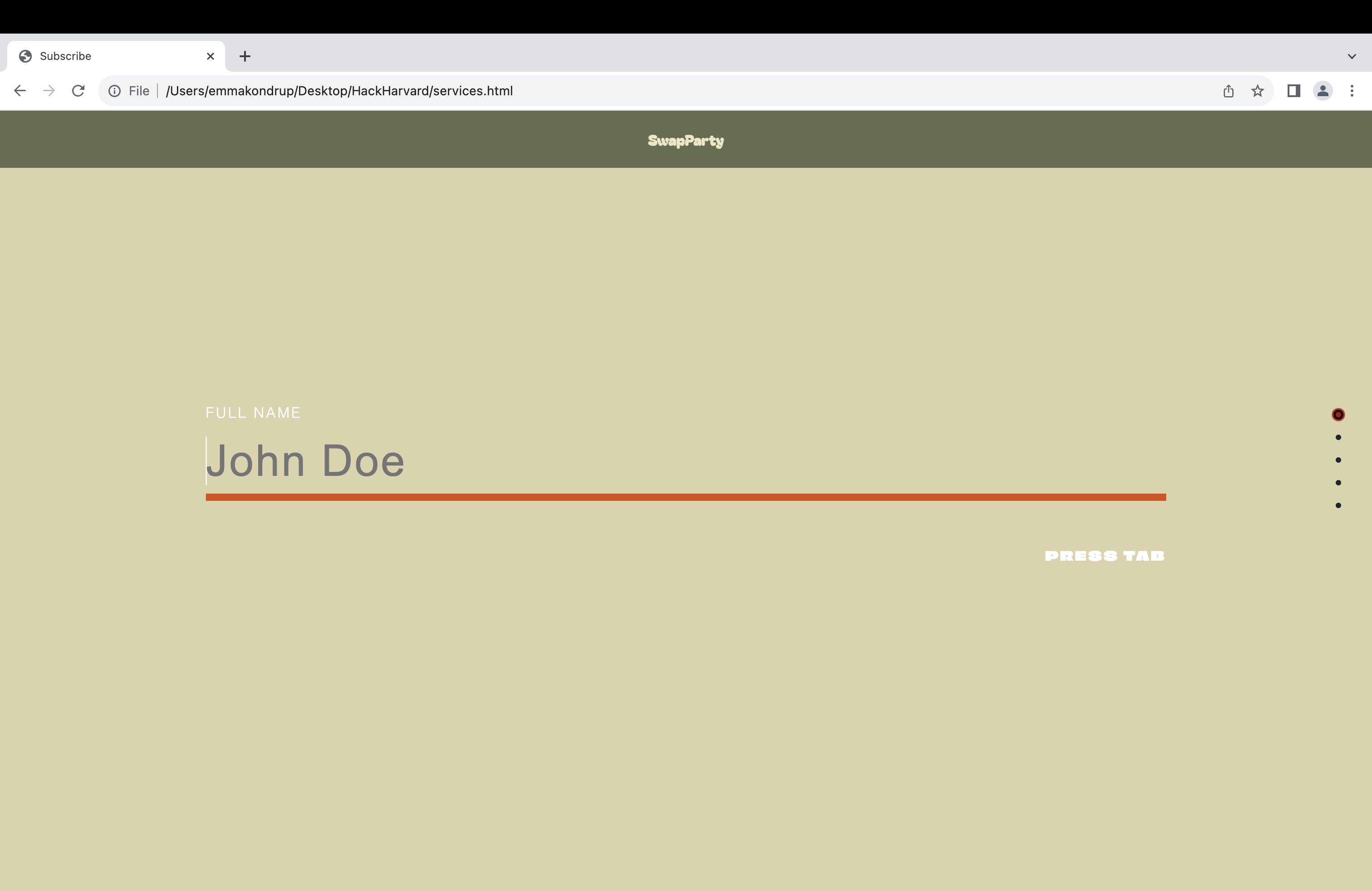Select the second step dot
This screenshot has height=891, width=1372.
(1338, 437)
